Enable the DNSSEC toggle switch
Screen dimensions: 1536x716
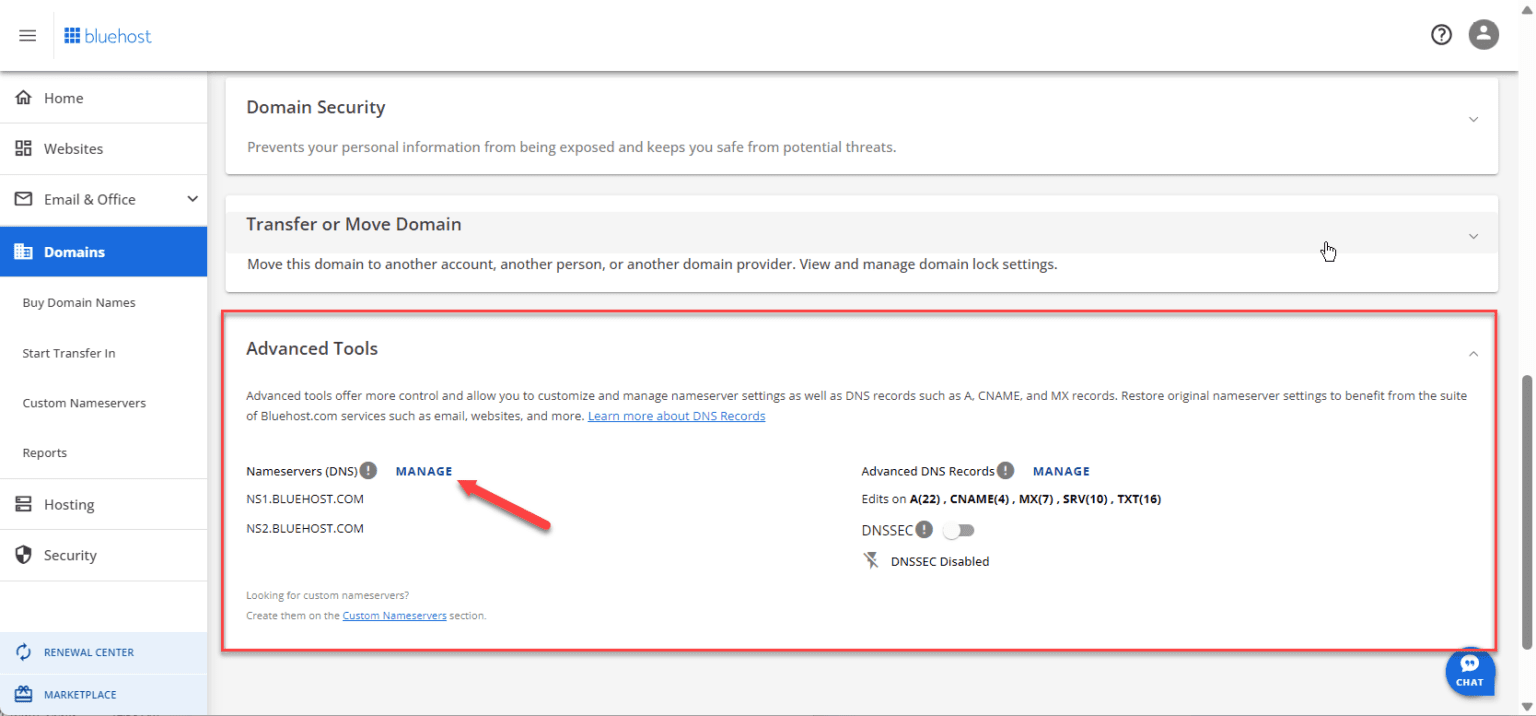tap(958, 529)
